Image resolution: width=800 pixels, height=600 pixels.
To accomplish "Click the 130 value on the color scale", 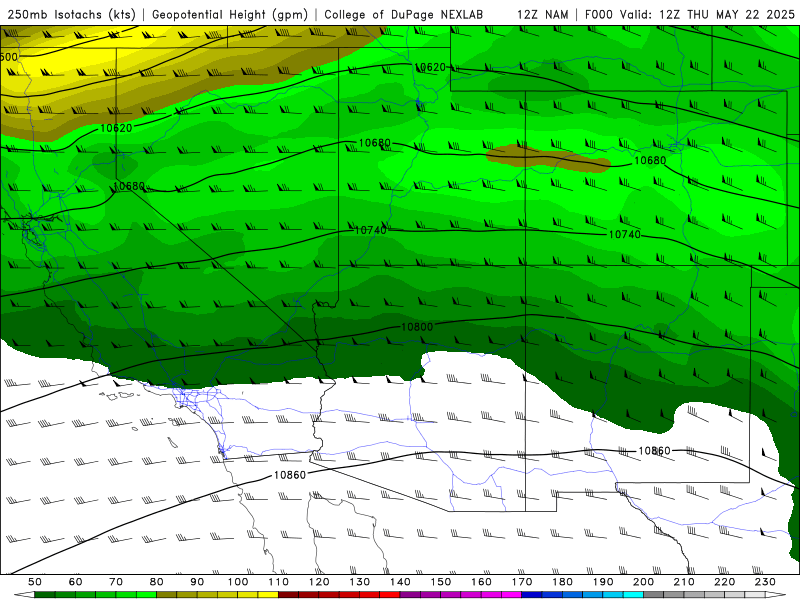I will pos(360,582).
